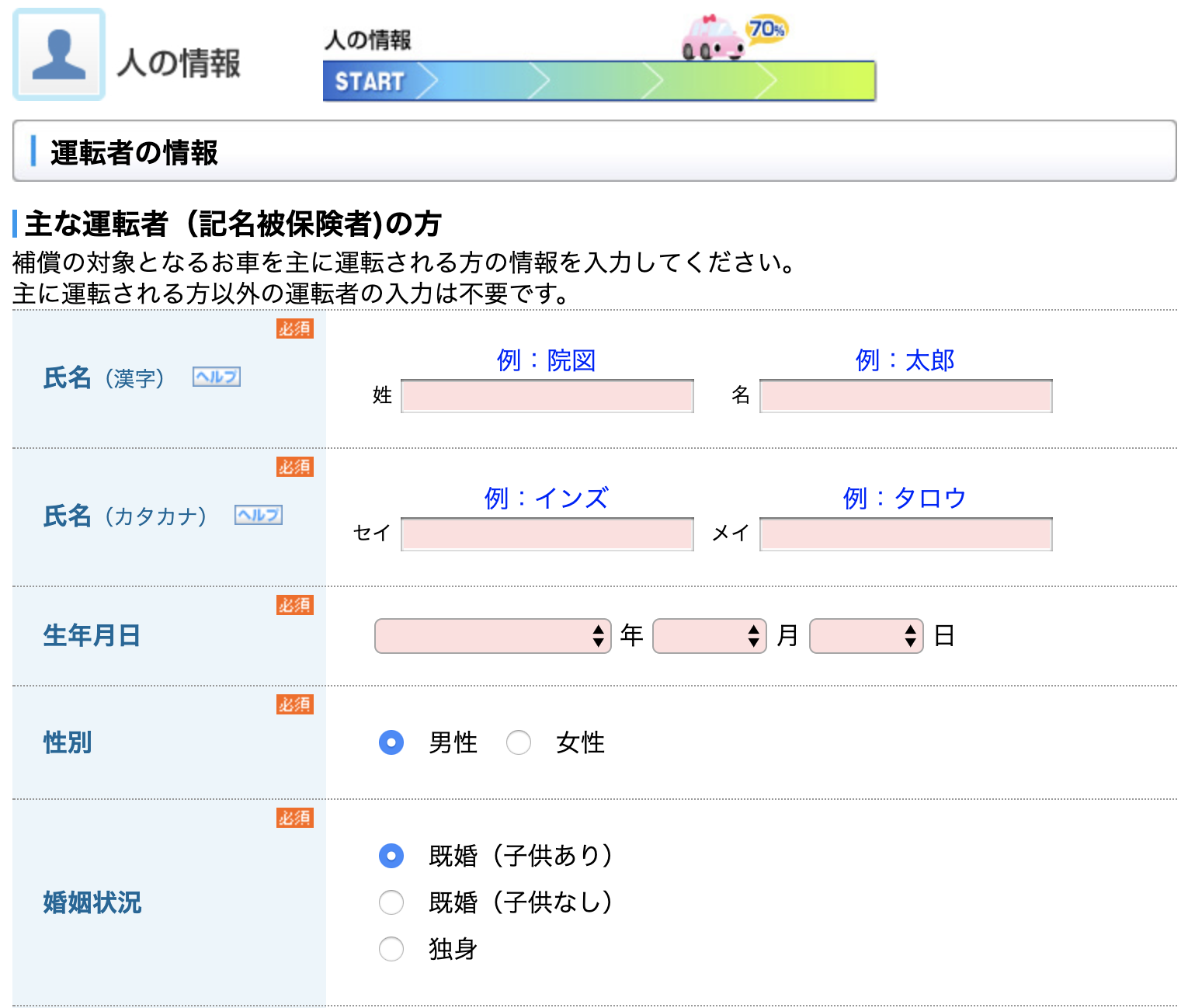
Task: Click the START segment of the progress bar
Action: pos(369,81)
